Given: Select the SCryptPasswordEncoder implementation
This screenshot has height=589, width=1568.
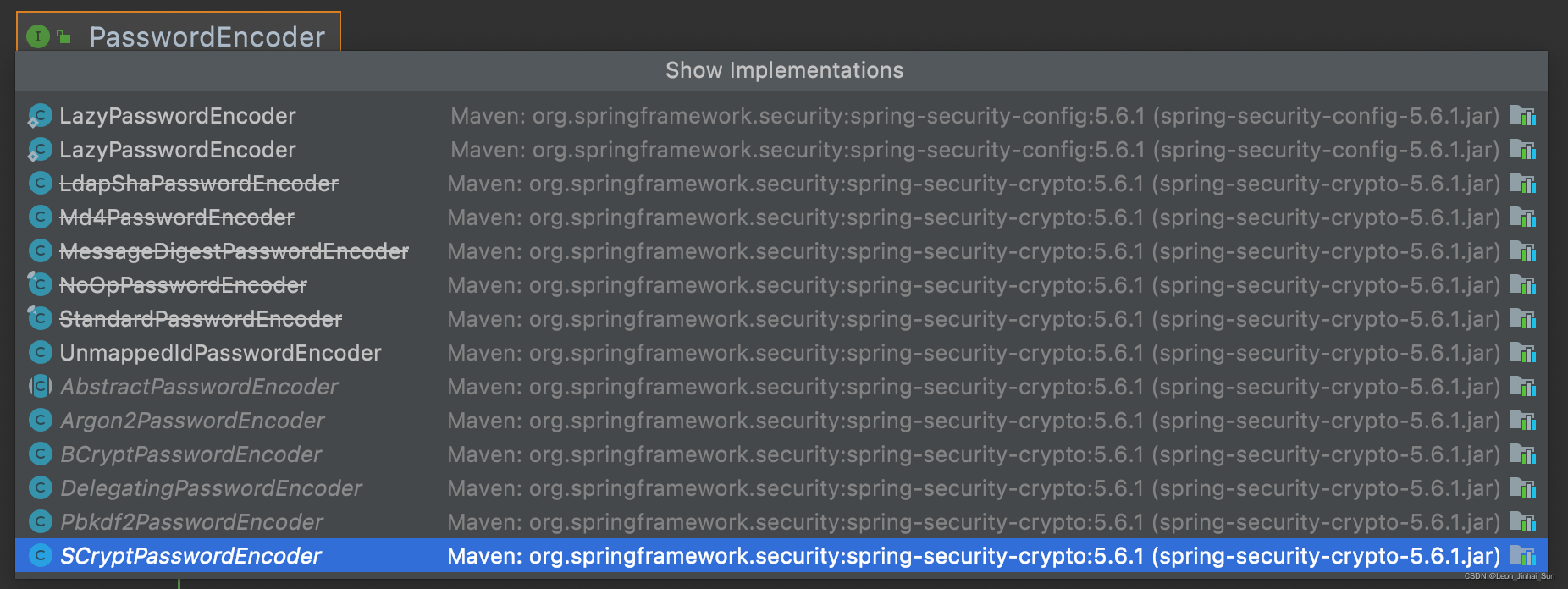Looking at the screenshot, I should 190,556.
